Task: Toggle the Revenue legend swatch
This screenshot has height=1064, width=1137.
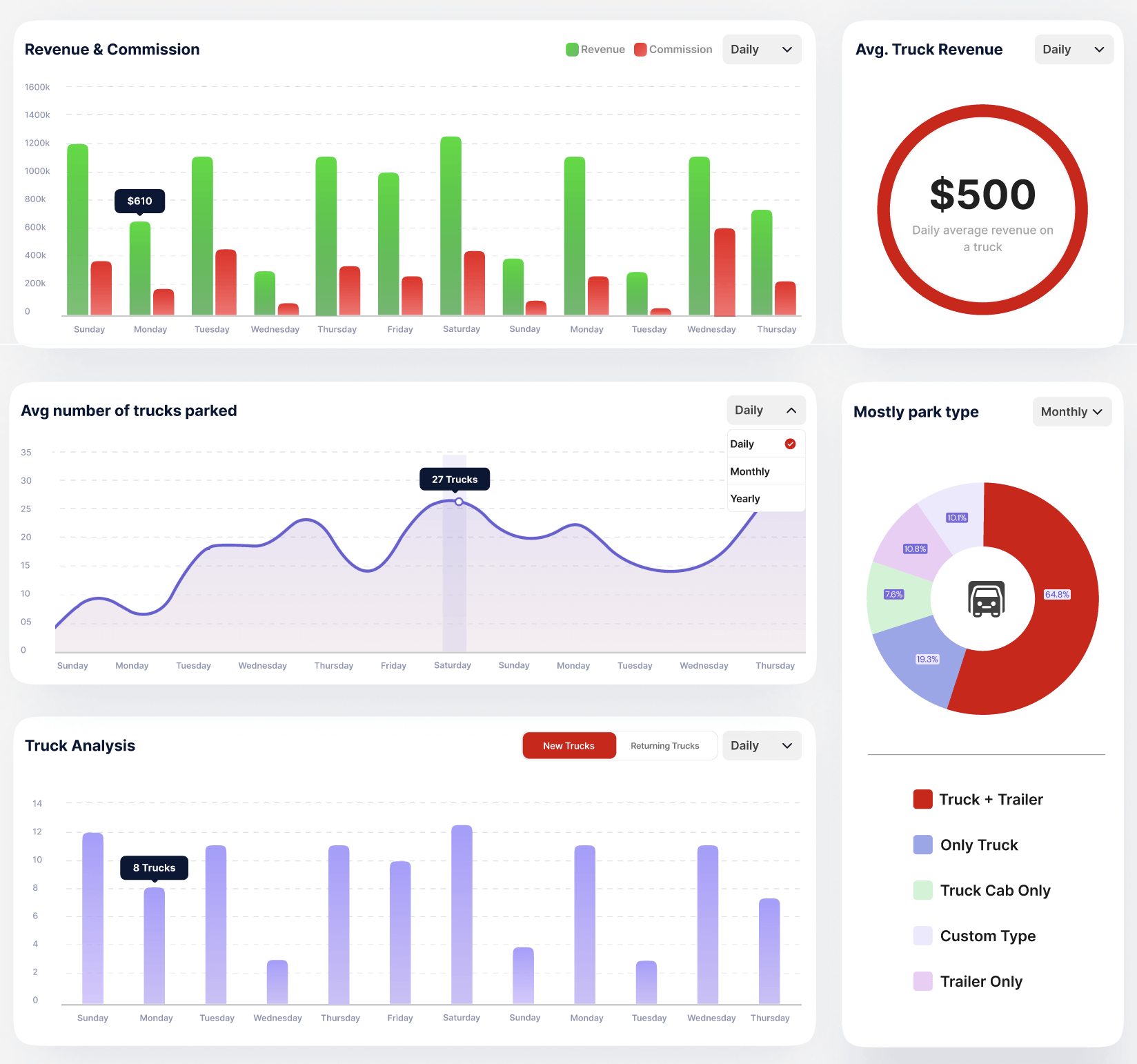Action: pyautogui.click(x=572, y=50)
